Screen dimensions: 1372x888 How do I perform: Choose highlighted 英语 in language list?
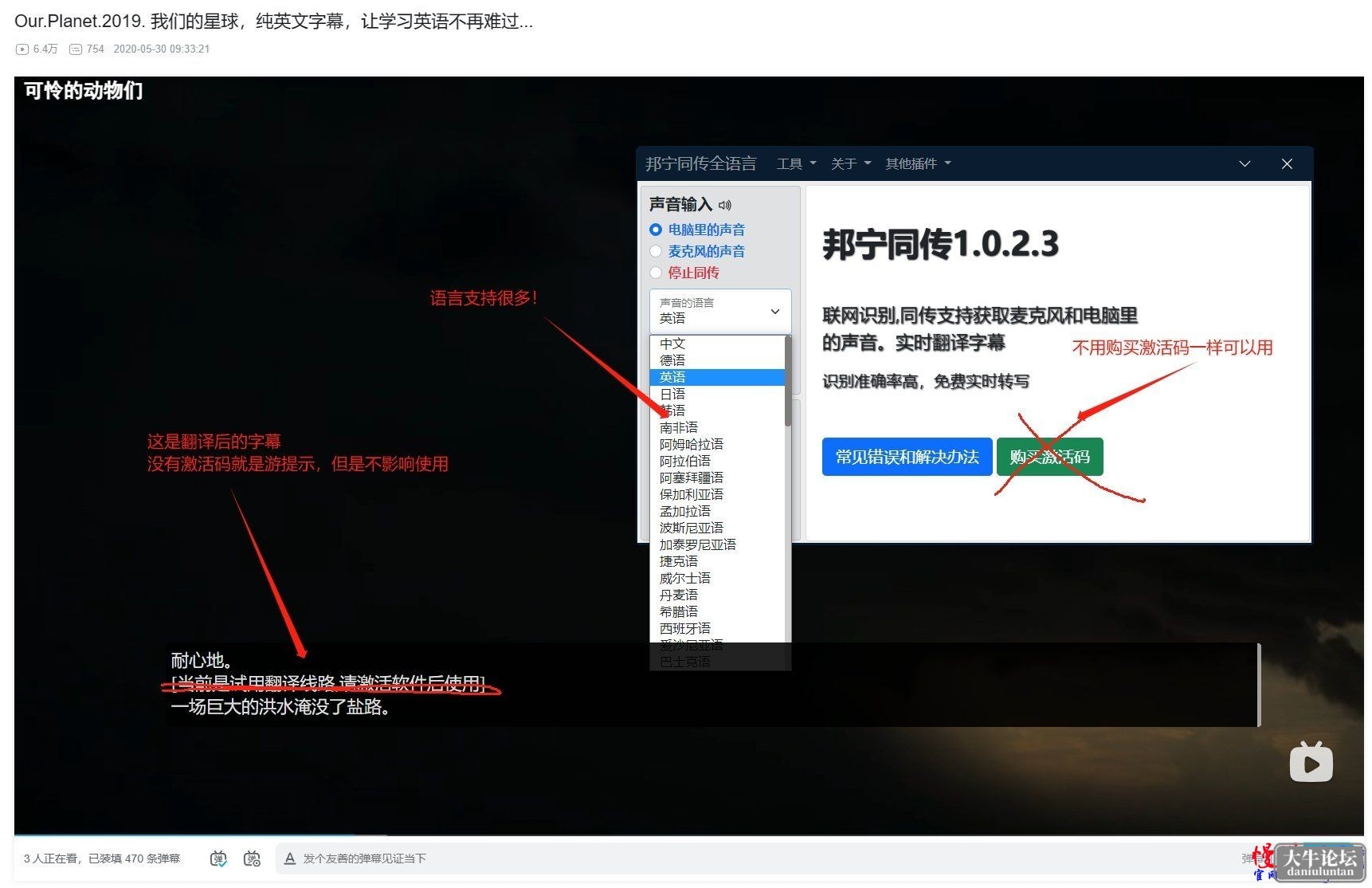click(717, 377)
